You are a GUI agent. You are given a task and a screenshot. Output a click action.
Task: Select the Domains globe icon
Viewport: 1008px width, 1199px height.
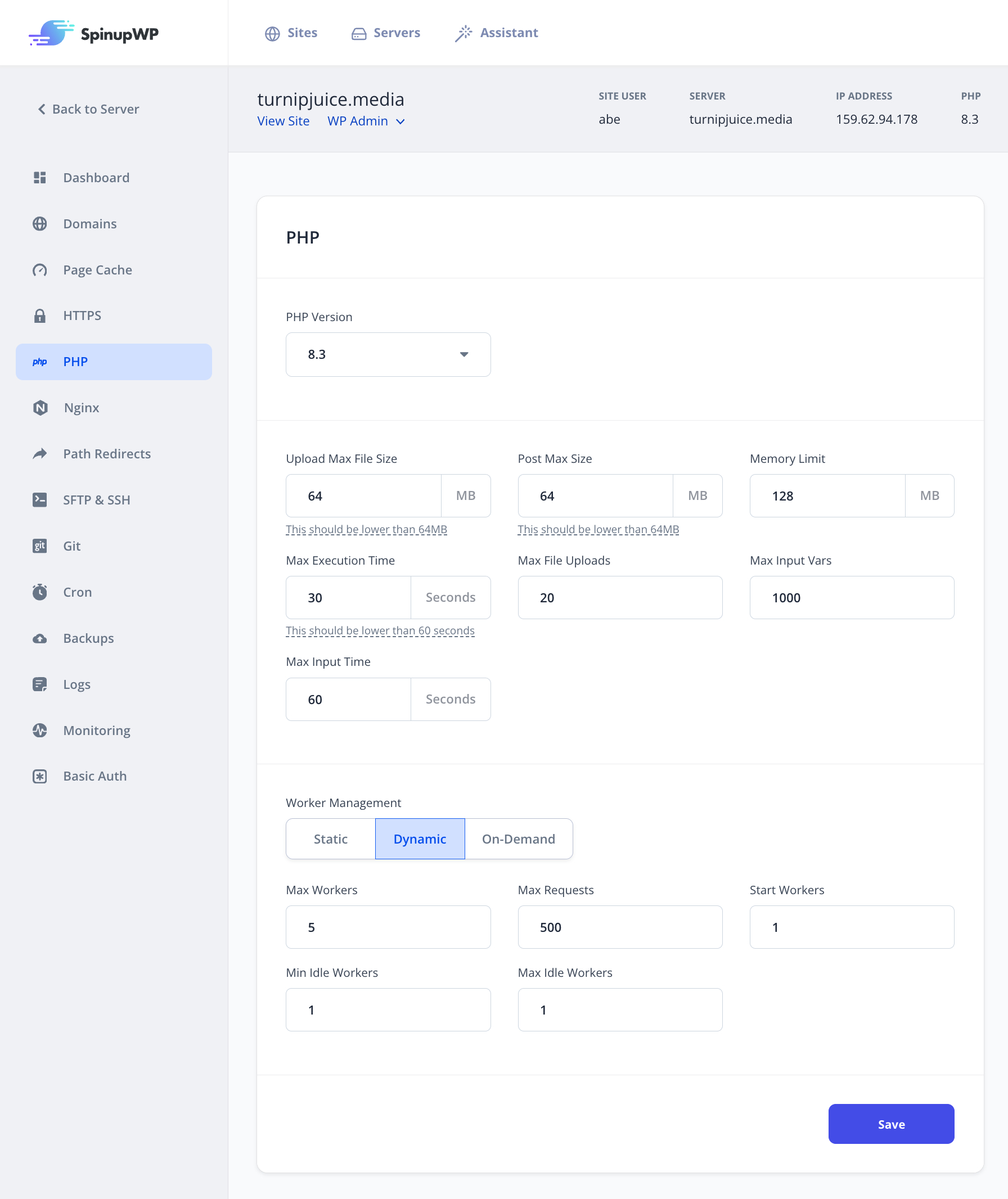point(40,223)
